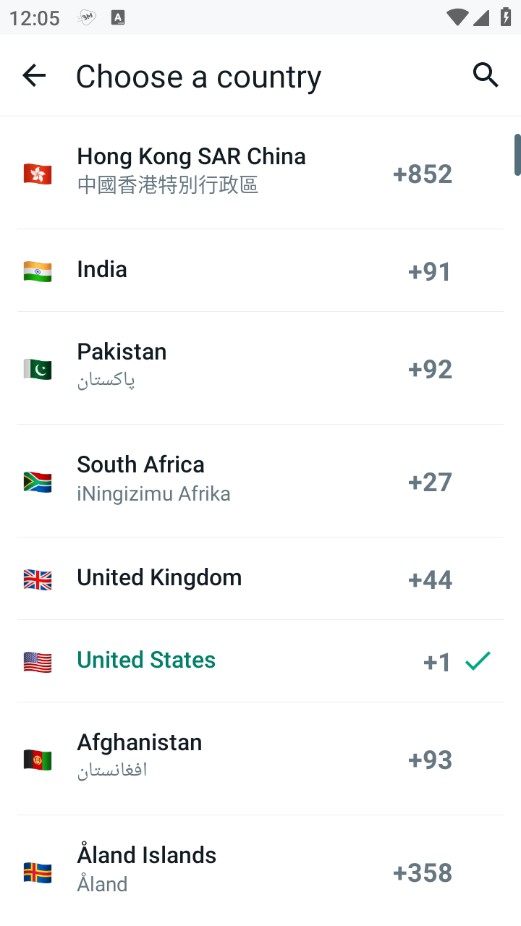Click the United States flag icon
Image resolution: width=521 pixels, height=926 pixels.
click(38, 662)
